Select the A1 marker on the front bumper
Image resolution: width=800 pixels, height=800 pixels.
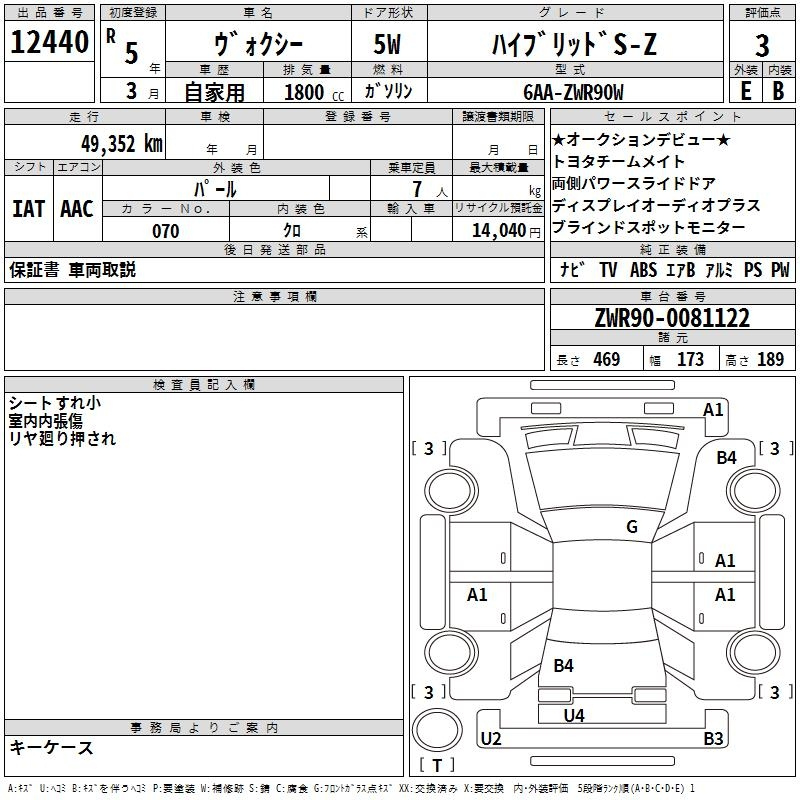pos(713,409)
